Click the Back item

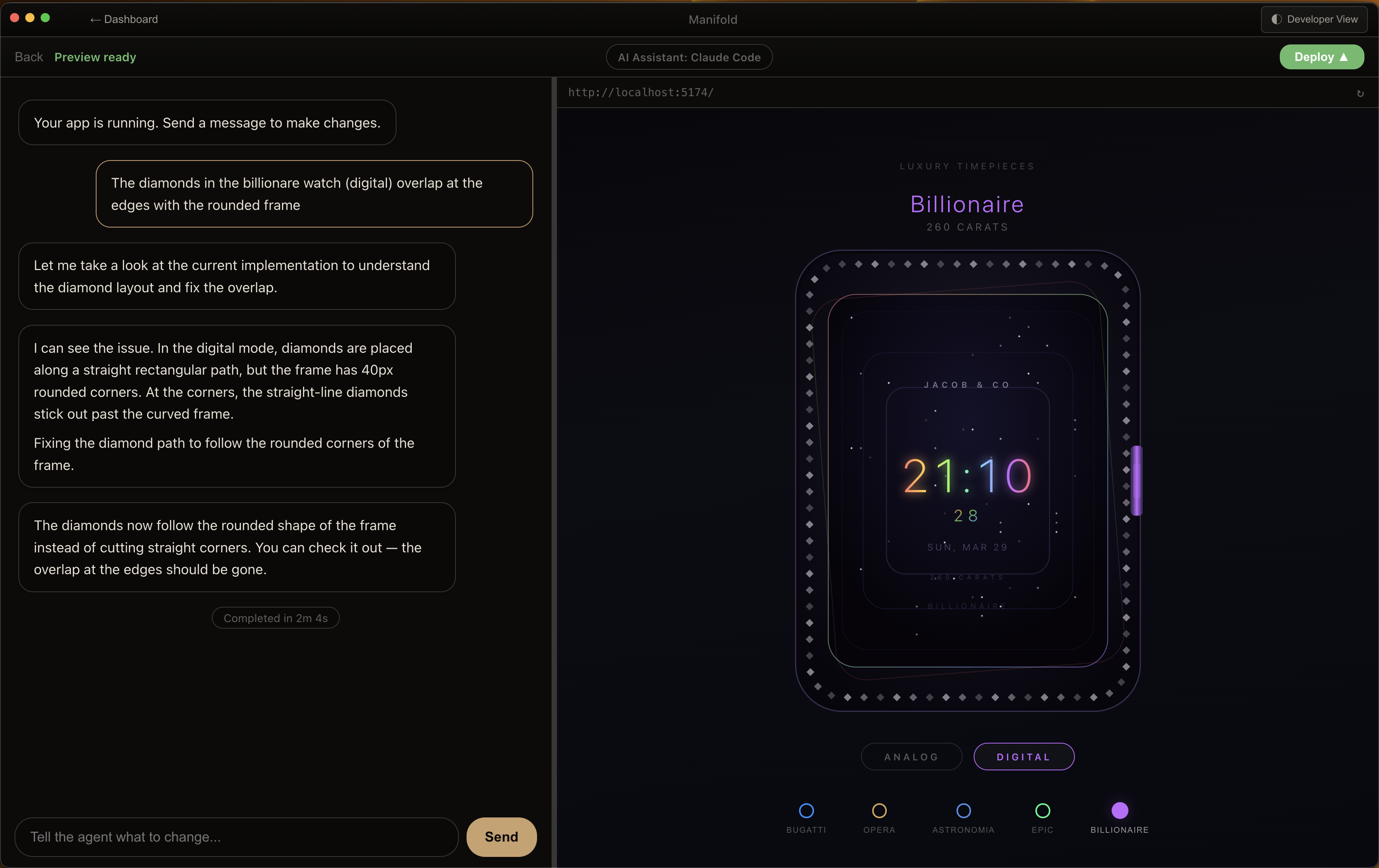[28, 57]
